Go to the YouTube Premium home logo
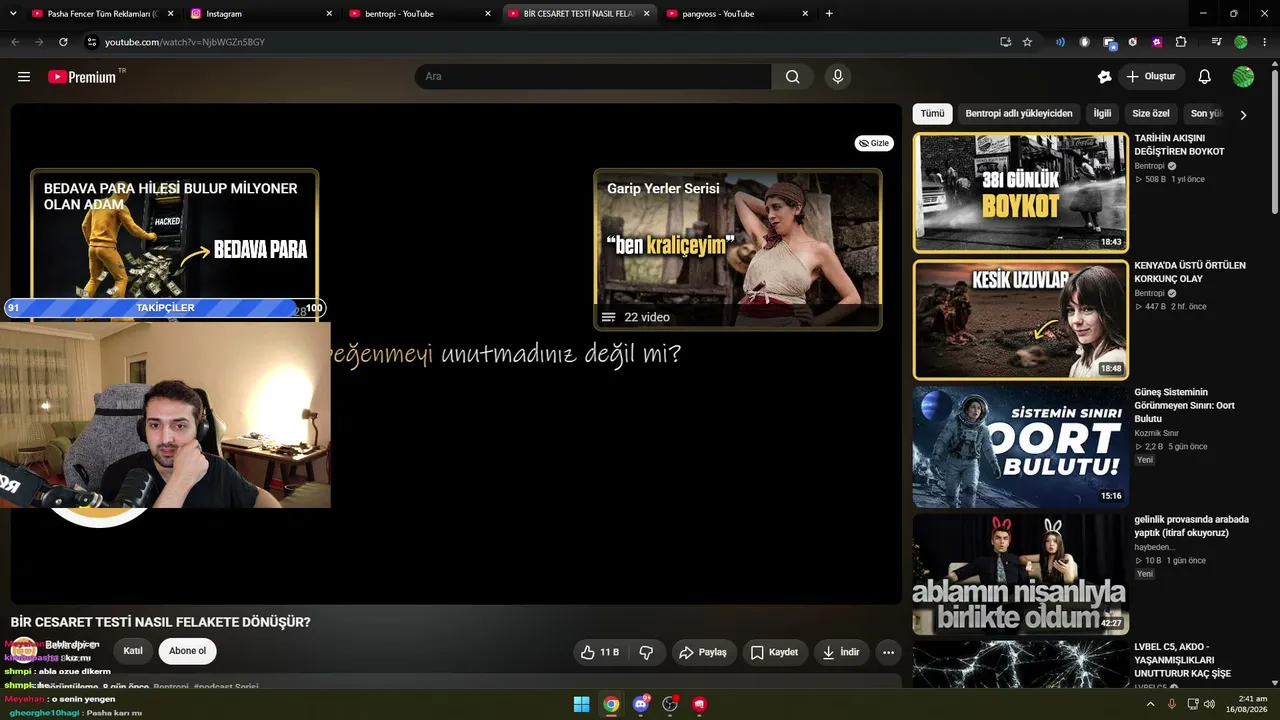Viewport: 1280px width, 720px height. tap(82, 77)
